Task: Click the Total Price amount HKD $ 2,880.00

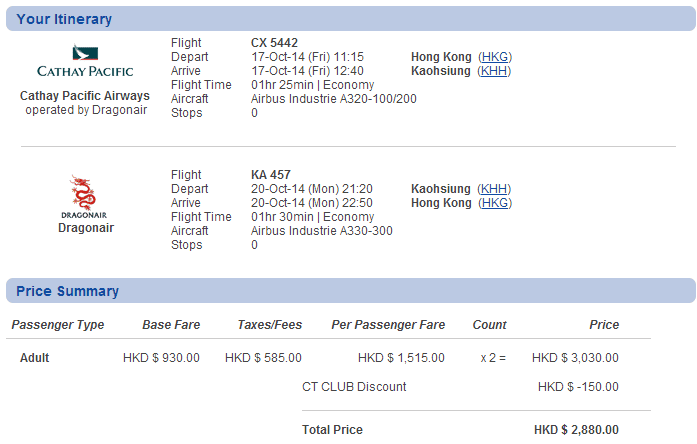Action: tap(576, 430)
